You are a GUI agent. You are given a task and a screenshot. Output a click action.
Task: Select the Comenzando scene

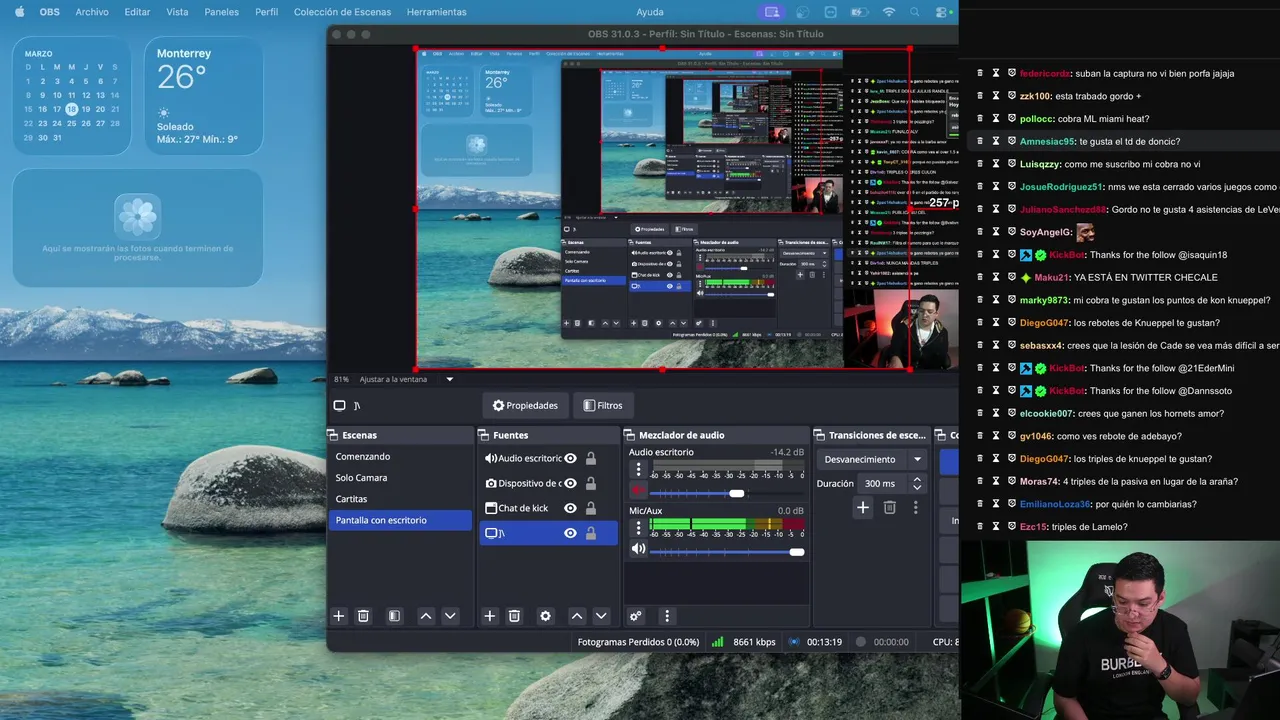pyautogui.click(x=400, y=456)
